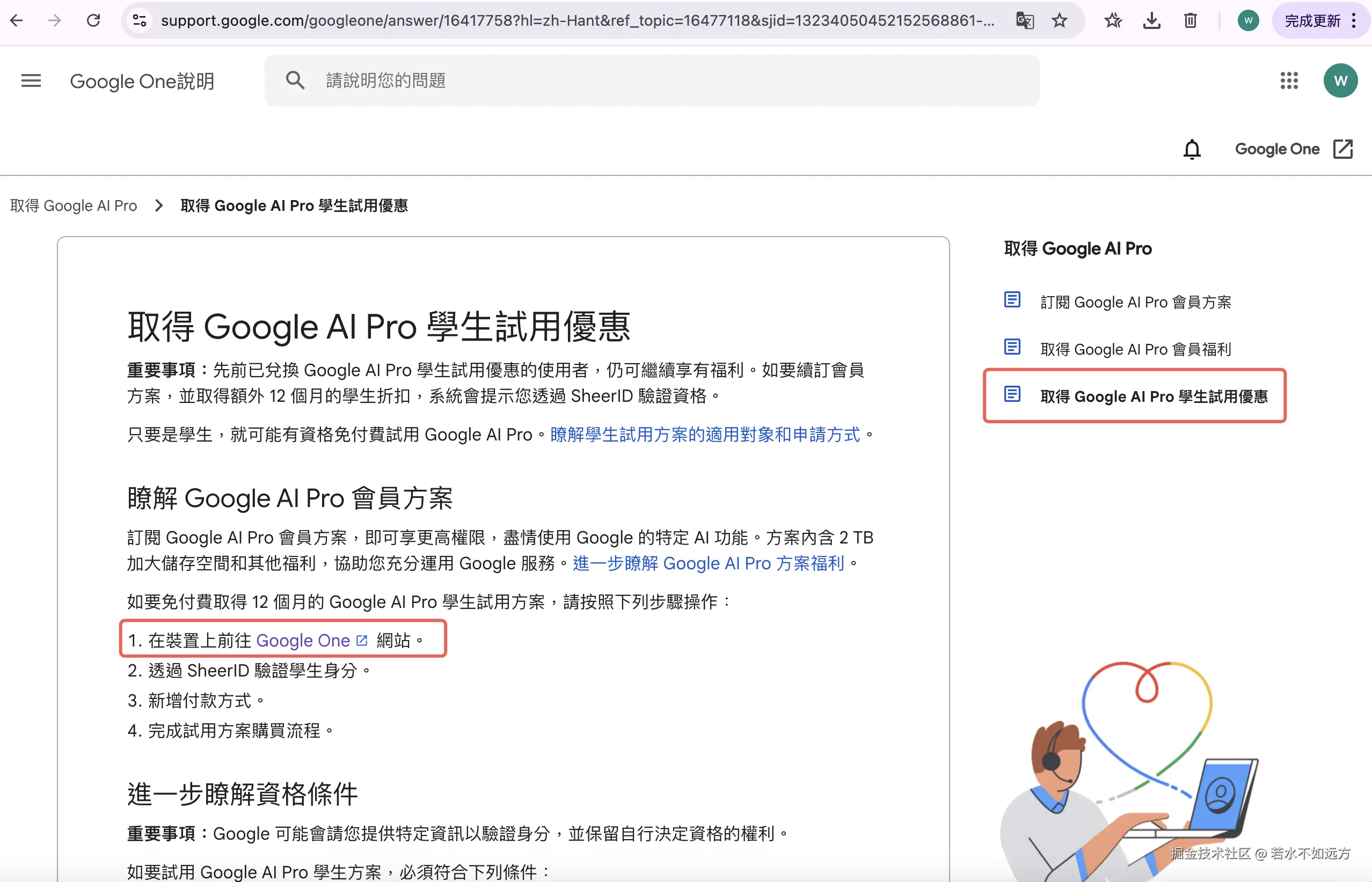Open the Google Translate page icon
The image size is (1372, 882).
1024,21
